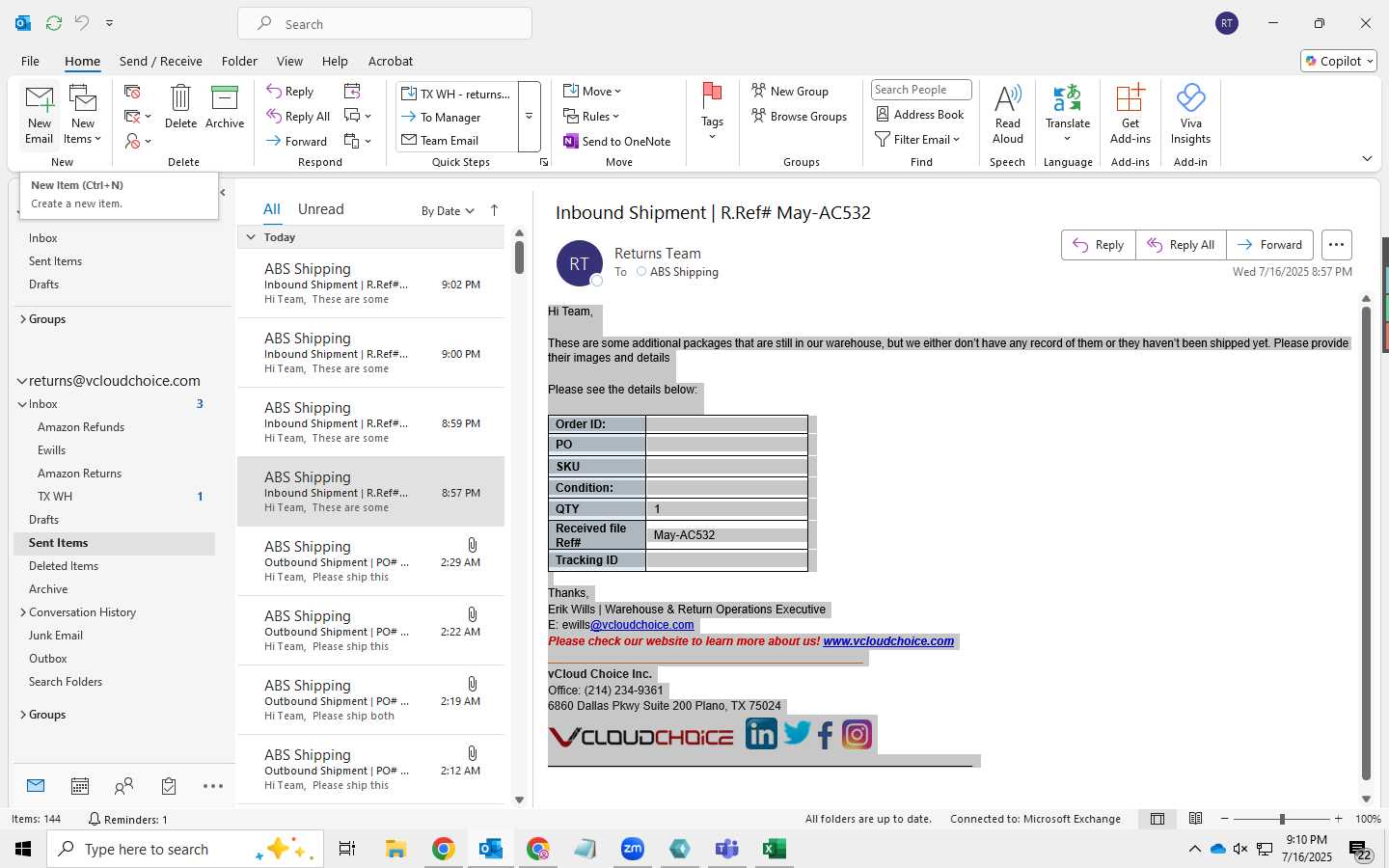Open Excel from the taskbar
Screen dimensions: 1389x868
point(774,849)
